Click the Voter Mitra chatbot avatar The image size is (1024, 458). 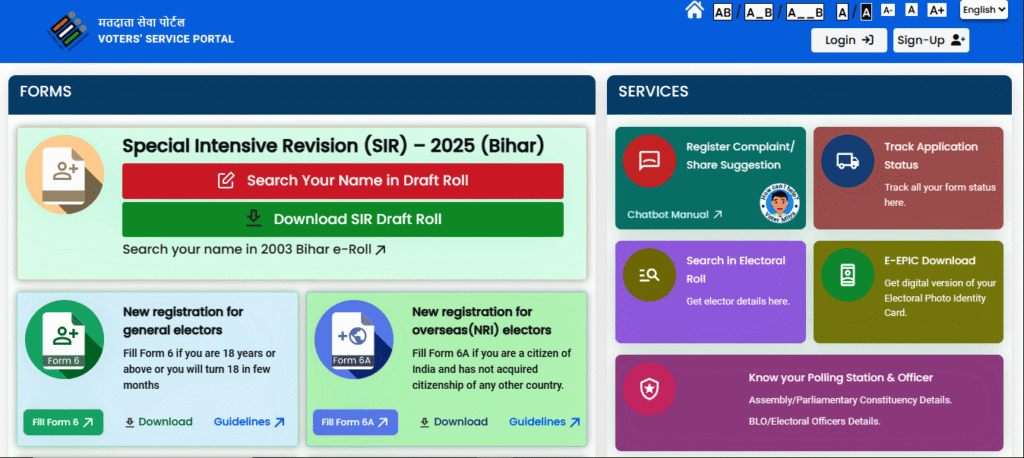tap(779, 203)
